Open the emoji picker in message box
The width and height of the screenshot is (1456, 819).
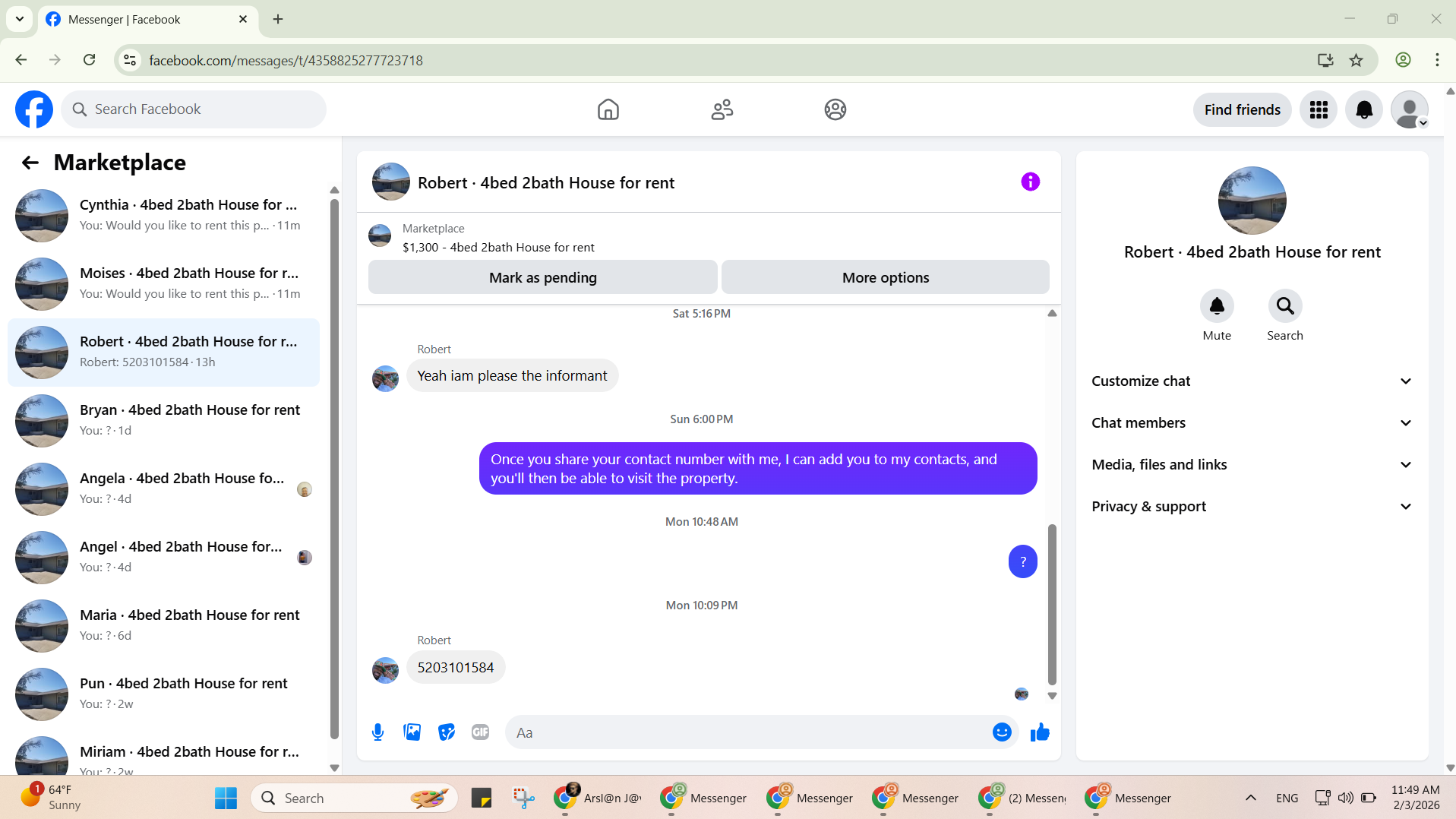(x=1002, y=732)
